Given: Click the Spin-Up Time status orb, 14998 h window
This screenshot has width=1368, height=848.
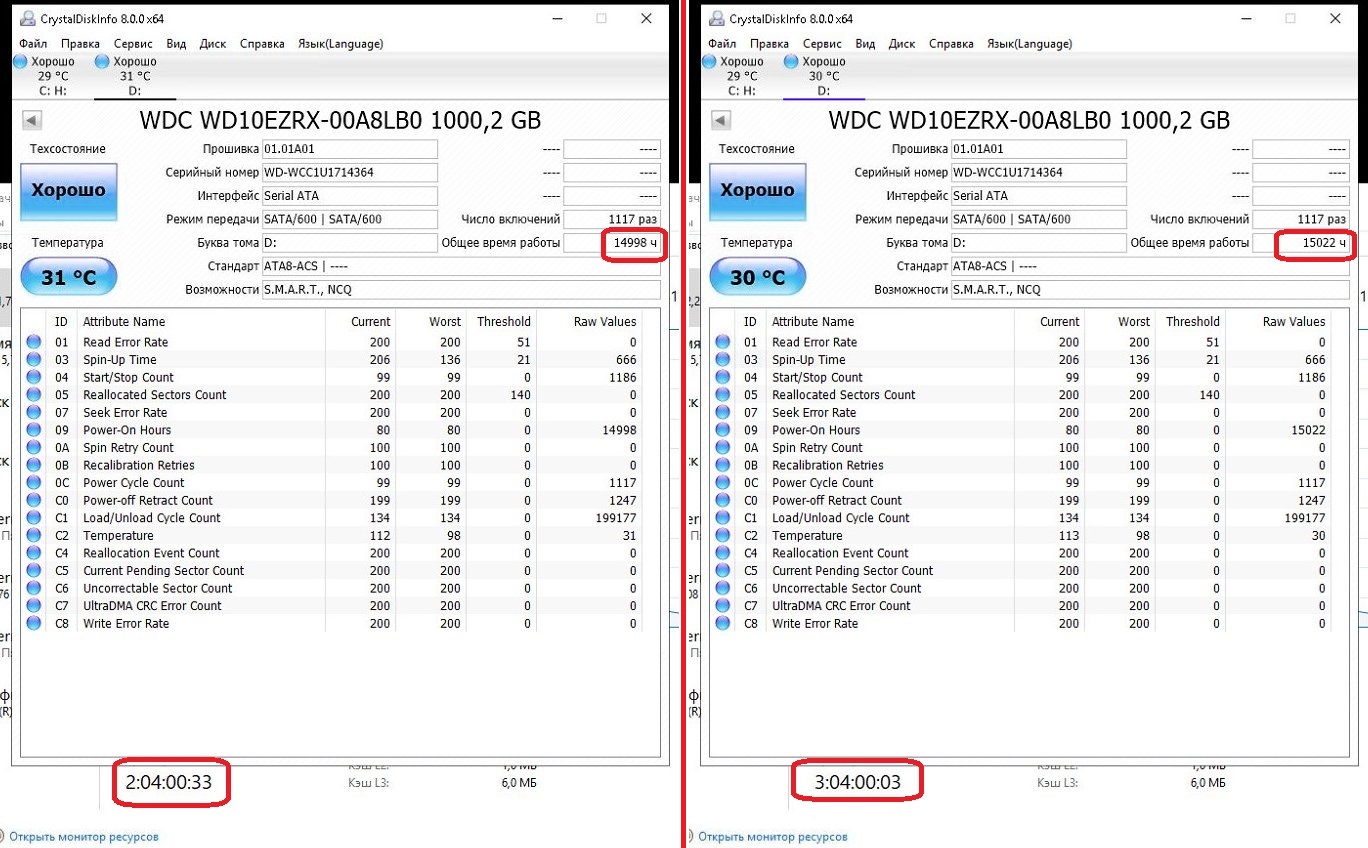Looking at the screenshot, I should pos(34,360).
